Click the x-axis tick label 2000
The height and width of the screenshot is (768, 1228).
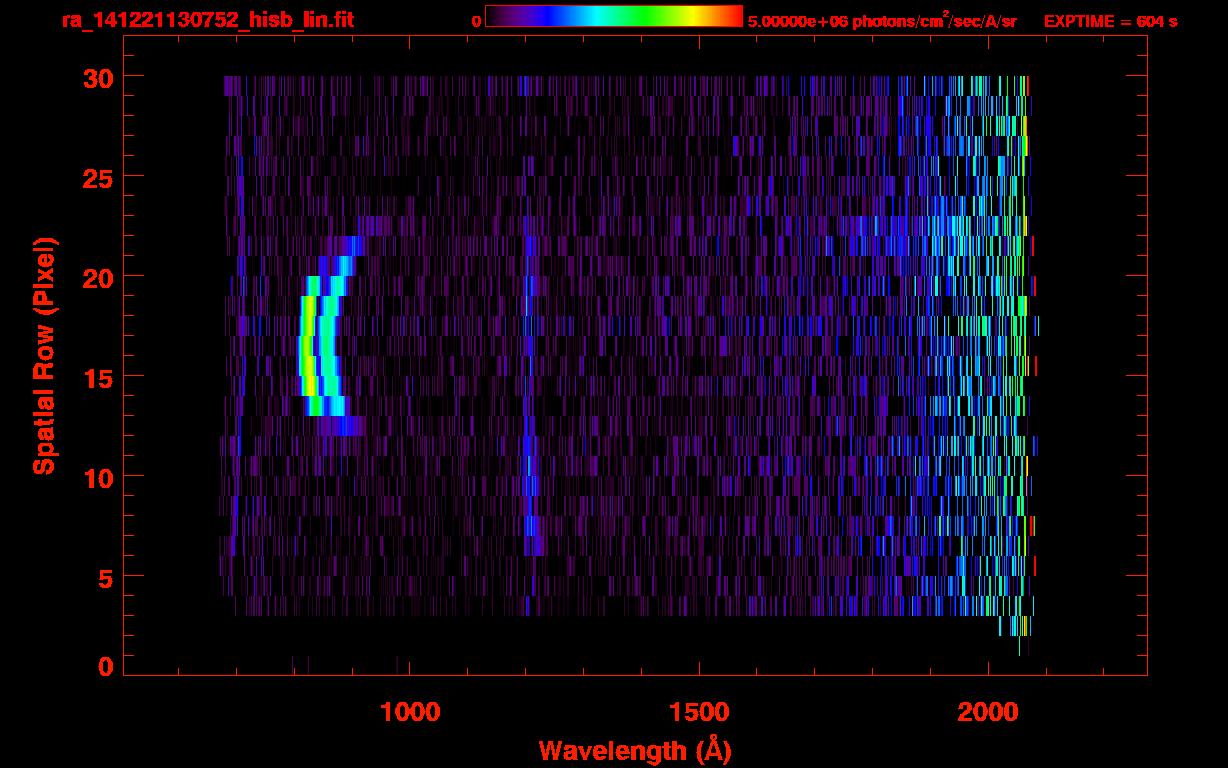tap(988, 712)
